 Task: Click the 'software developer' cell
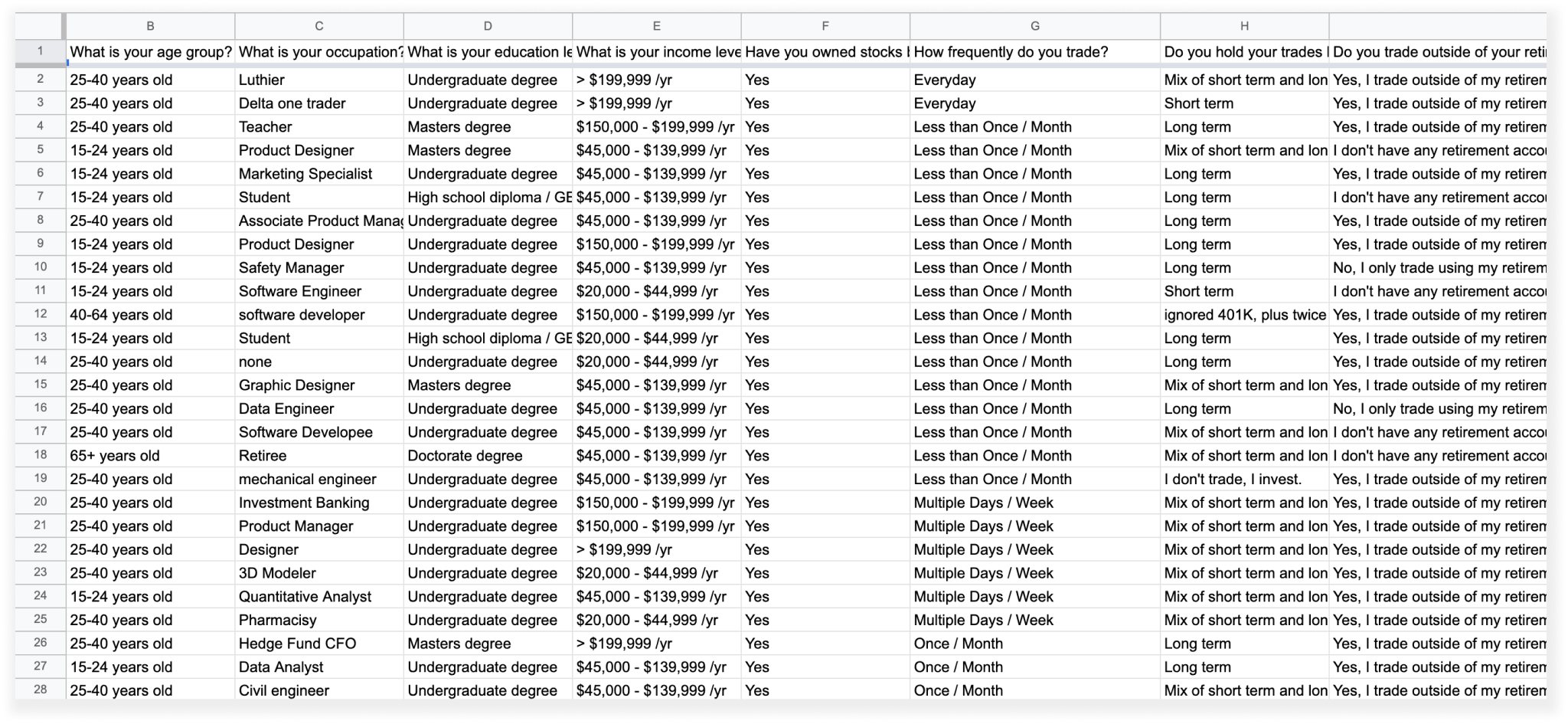[319, 315]
